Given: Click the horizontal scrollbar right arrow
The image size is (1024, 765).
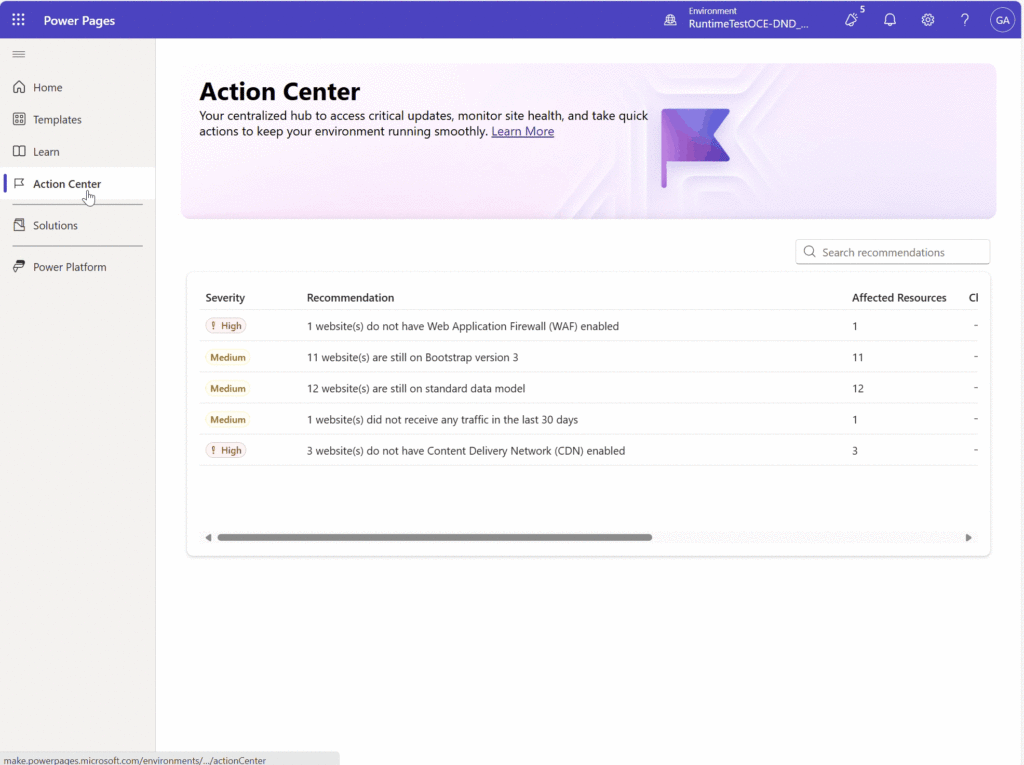Looking at the screenshot, I should (x=968, y=538).
